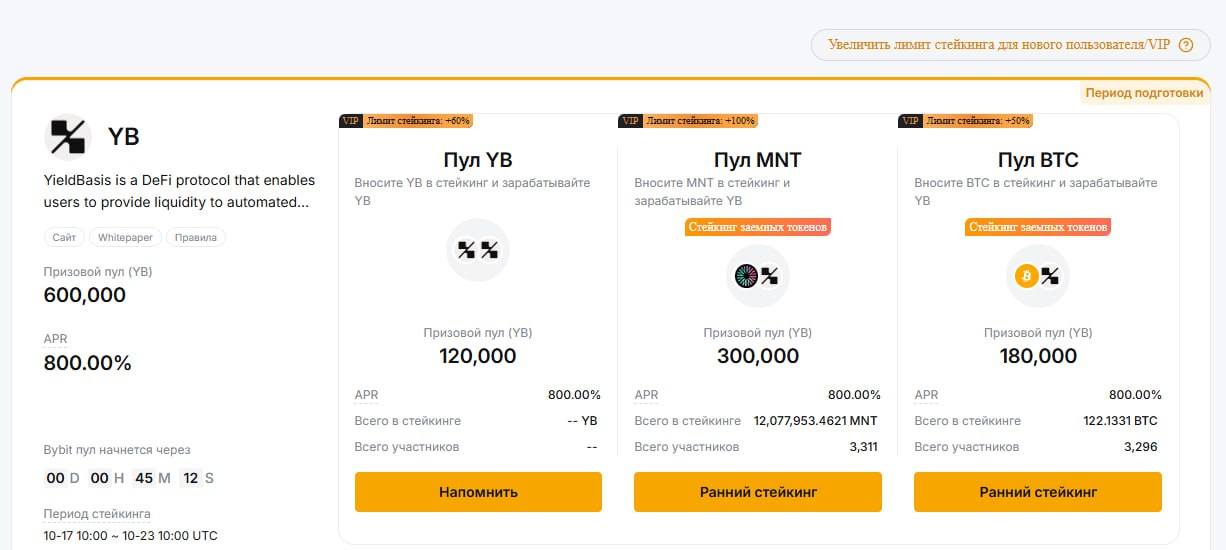Click the YB pool paired token icon

click(x=478, y=250)
